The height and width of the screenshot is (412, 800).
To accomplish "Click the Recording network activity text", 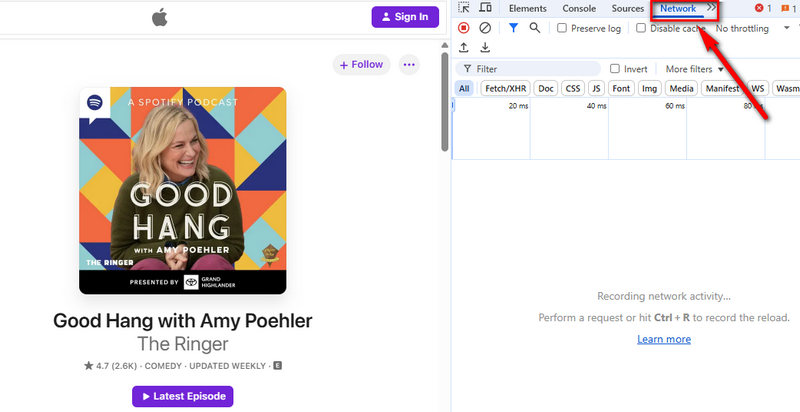I will (664, 296).
